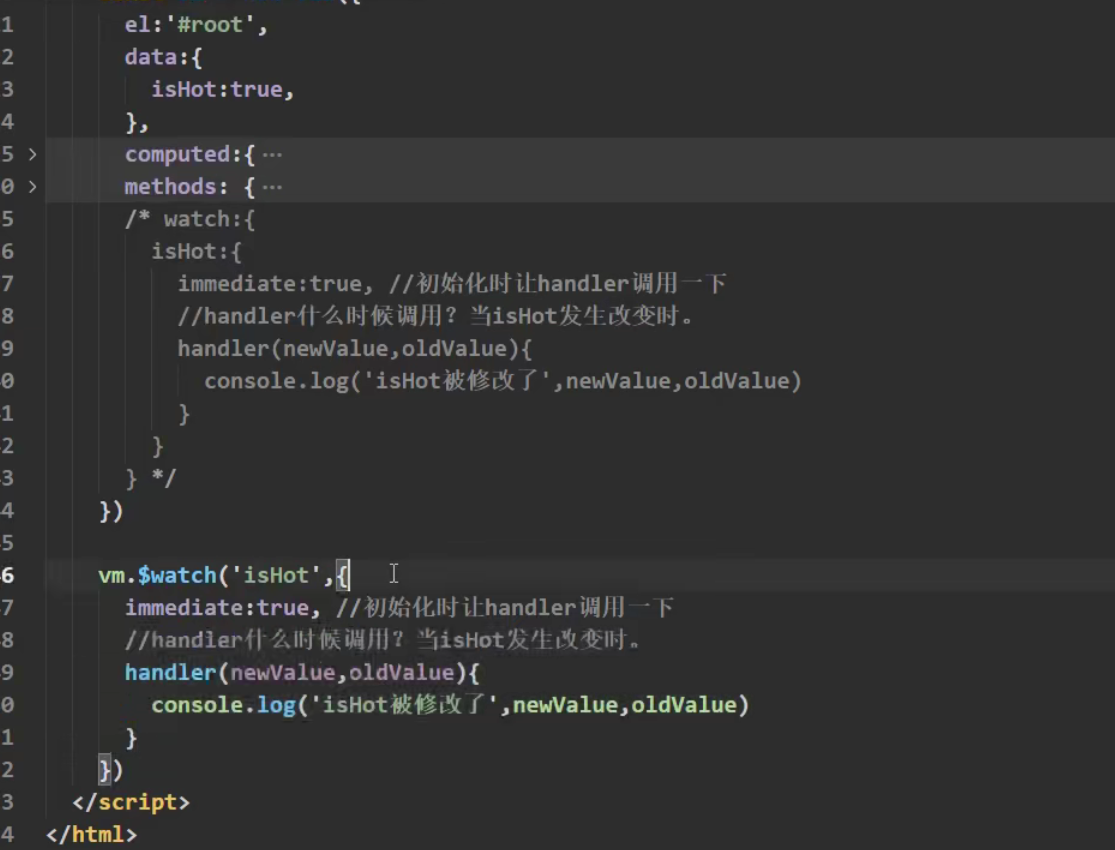Open the ellipsis after methods: {
Viewport: 1115px width, 850px height.
pos(272,188)
